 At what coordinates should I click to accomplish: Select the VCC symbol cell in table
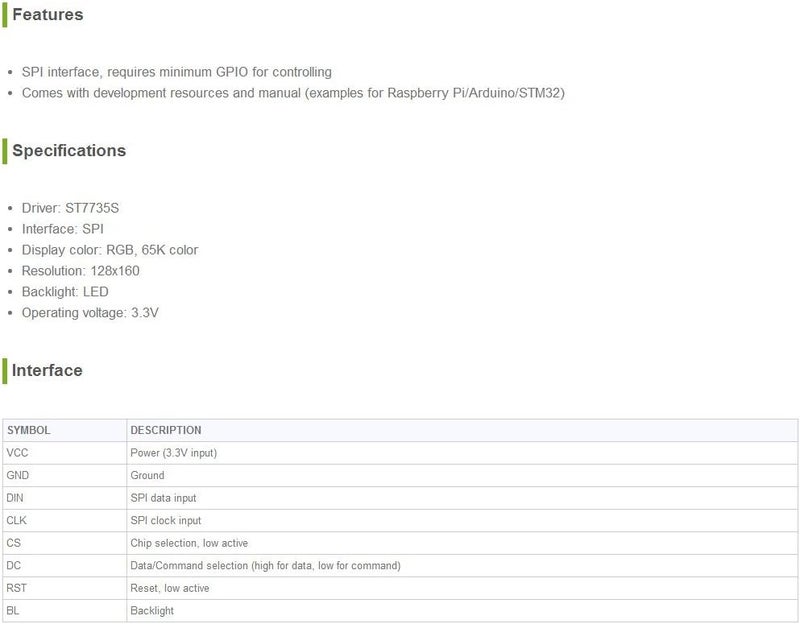coord(18,453)
